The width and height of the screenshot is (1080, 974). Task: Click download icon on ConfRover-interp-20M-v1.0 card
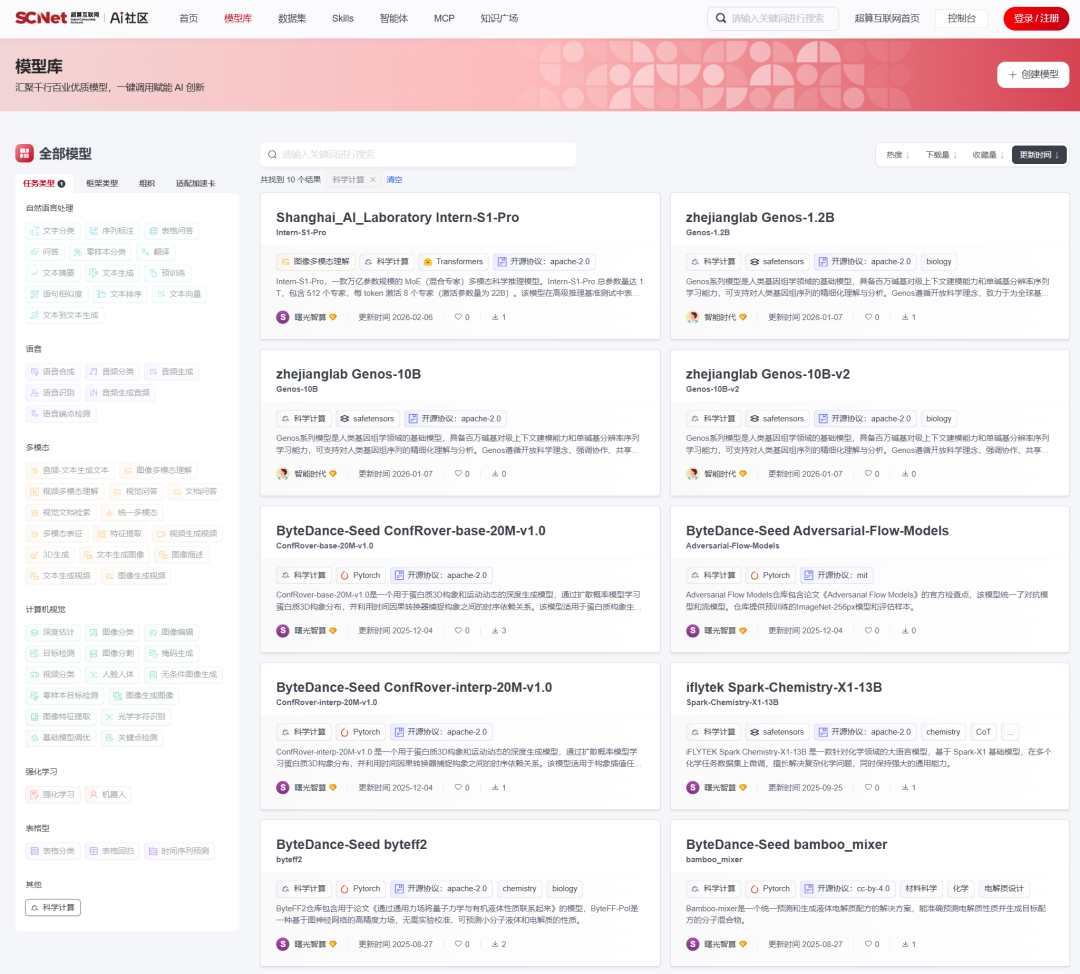pyautogui.click(x=495, y=787)
